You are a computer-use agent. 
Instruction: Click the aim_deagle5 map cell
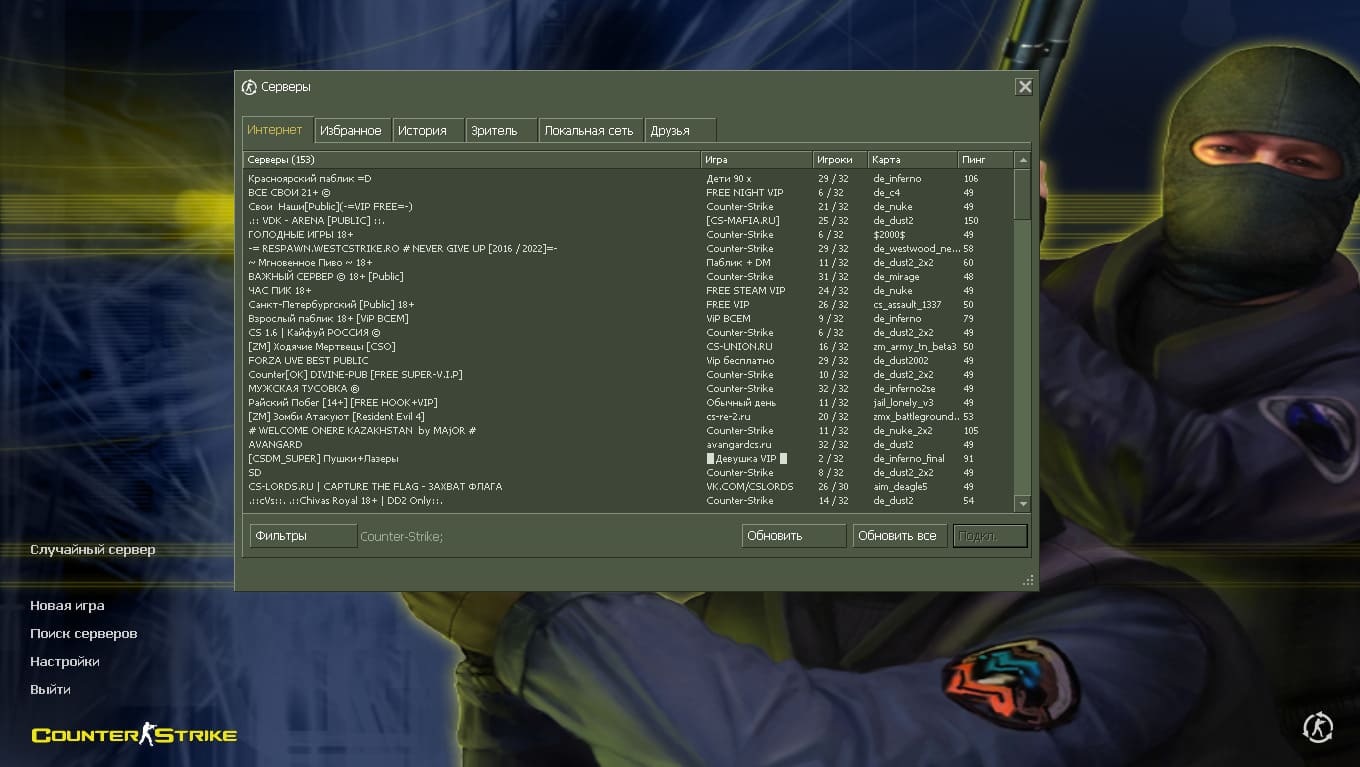[900, 487]
